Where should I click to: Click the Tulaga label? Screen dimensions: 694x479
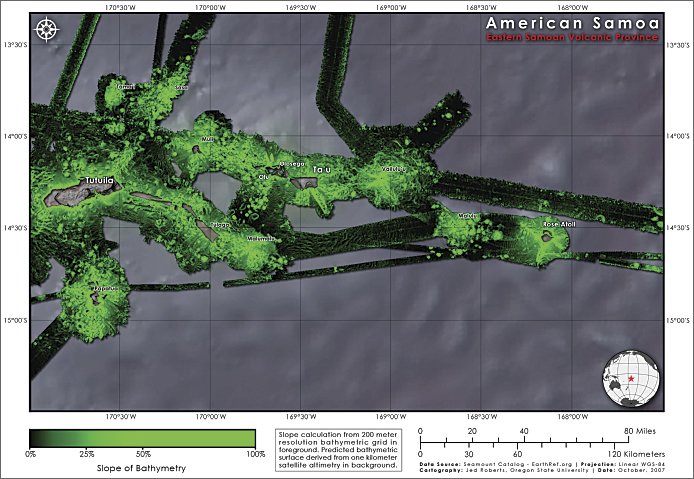pos(220,225)
